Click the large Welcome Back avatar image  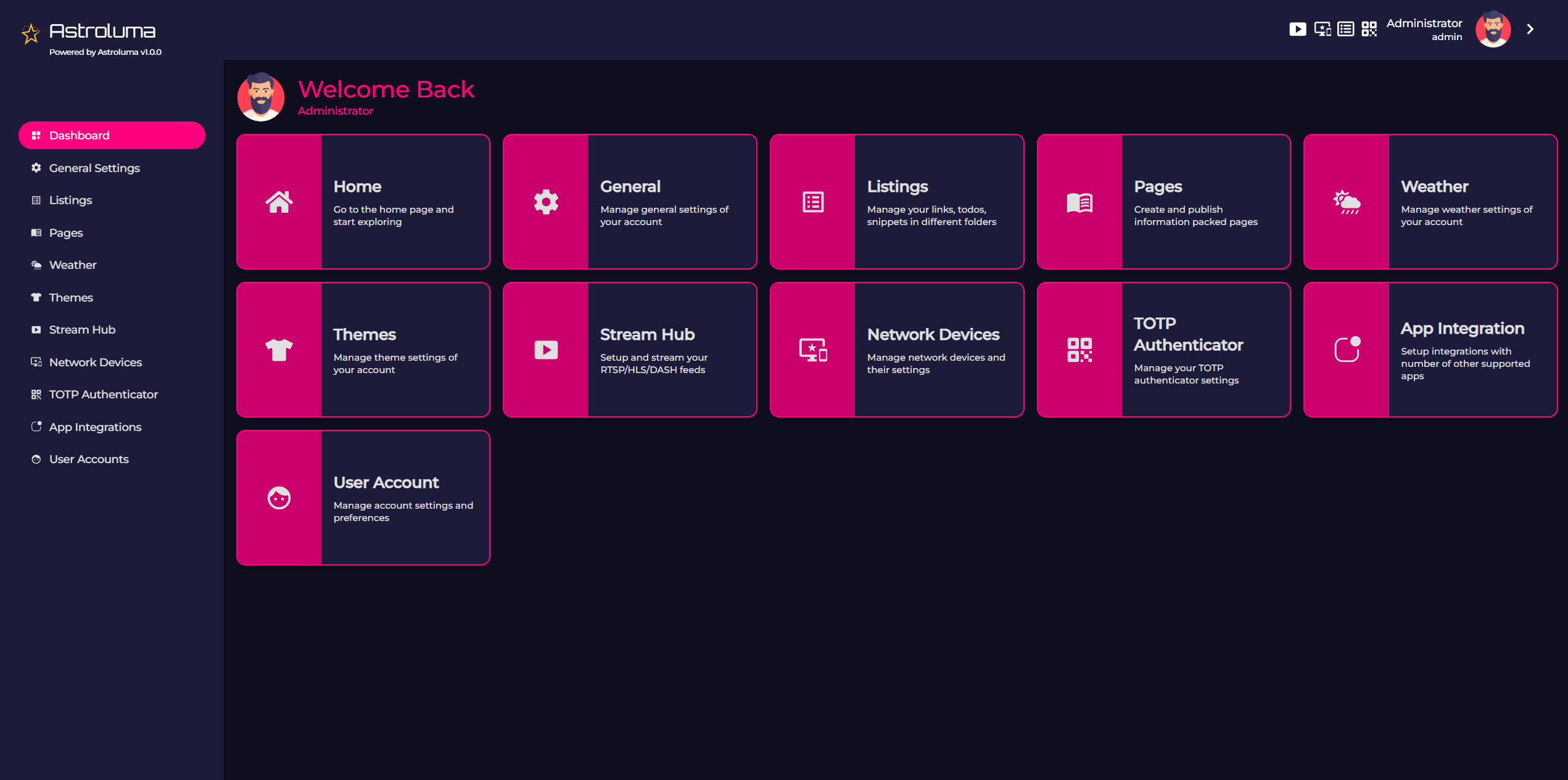tap(261, 97)
